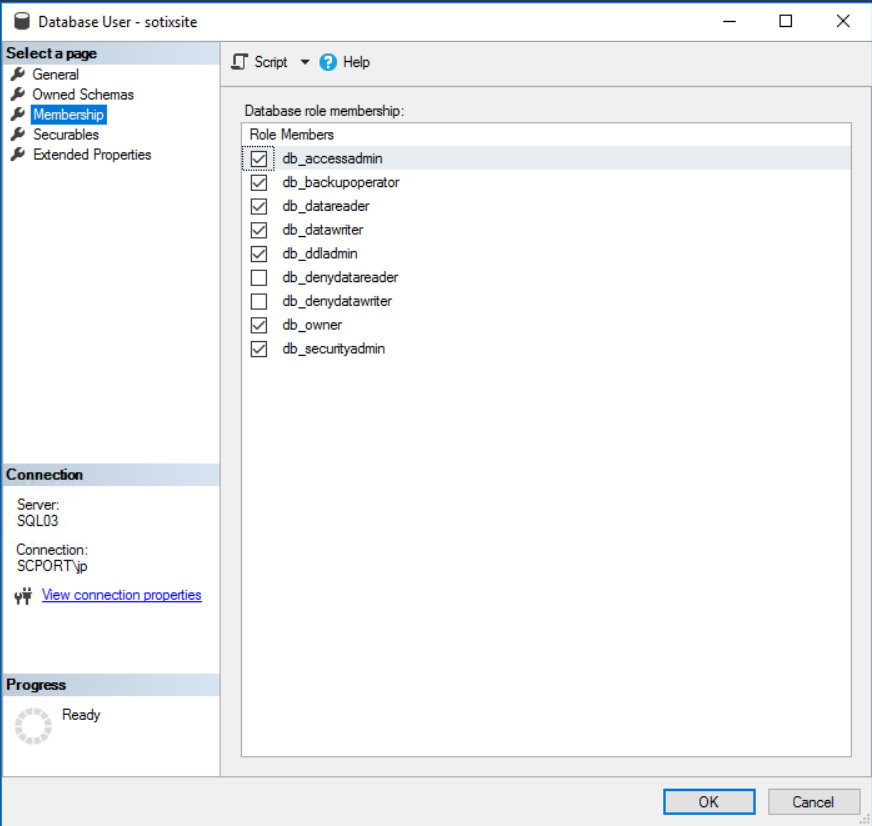Screen dimensions: 872x826
Task: Uncheck the db_owner role checkbox
Action: click(x=259, y=326)
